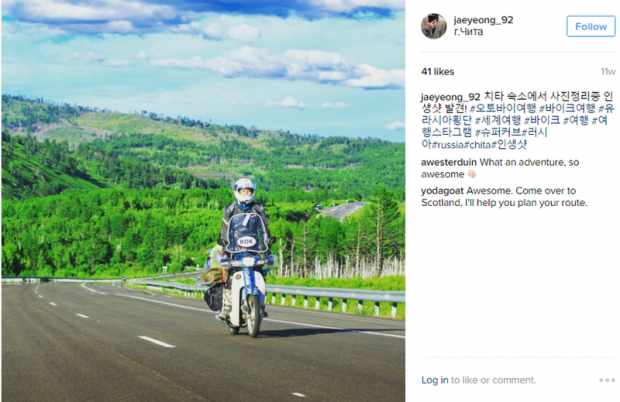This screenshot has width=620, height=402.
Task: Click the motorcycle rider photo
Action: [203, 201]
